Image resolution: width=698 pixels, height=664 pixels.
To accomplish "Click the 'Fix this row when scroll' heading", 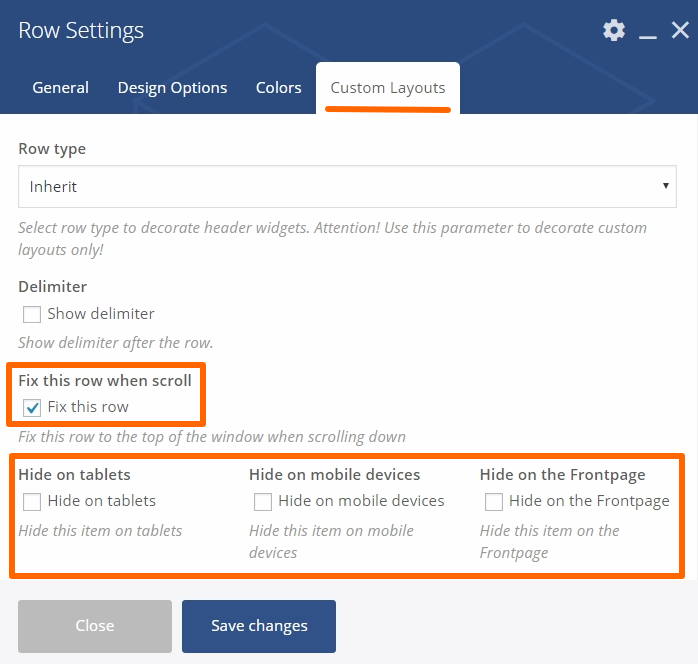I will tap(105, 380).
